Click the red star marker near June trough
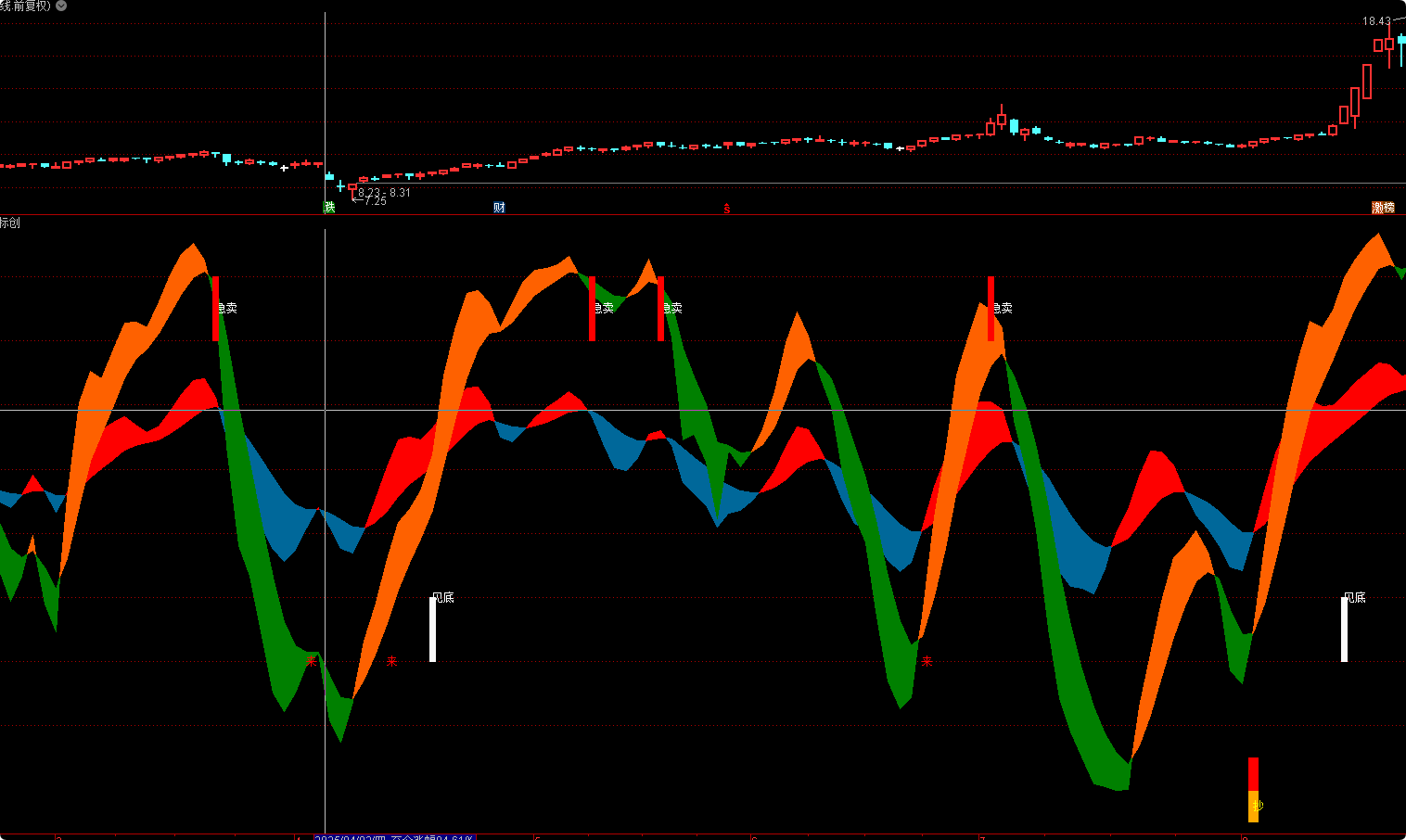The image size is (1406, 840). [927, 661]
